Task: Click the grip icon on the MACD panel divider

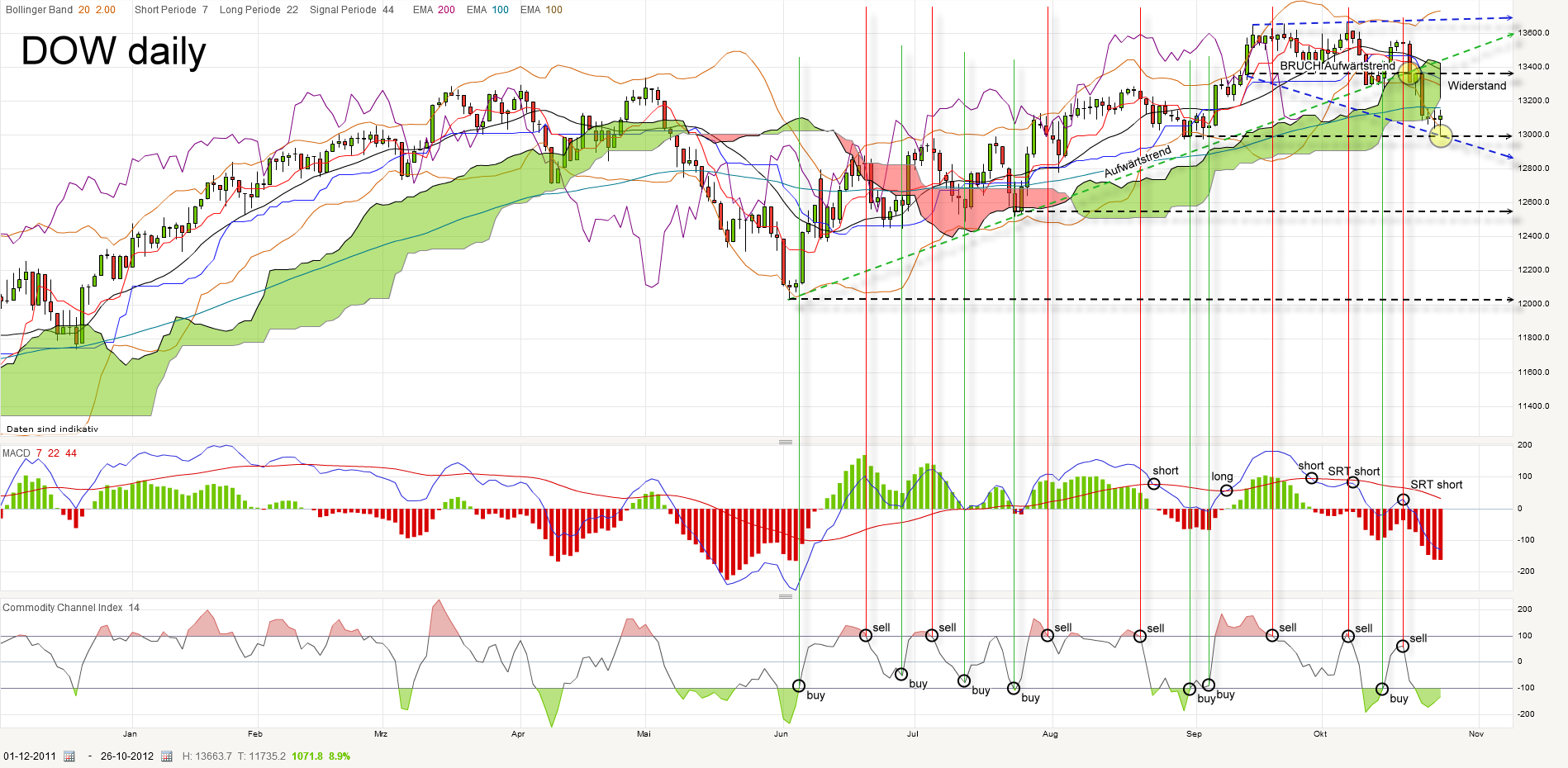Action: (x=786, y=442)
